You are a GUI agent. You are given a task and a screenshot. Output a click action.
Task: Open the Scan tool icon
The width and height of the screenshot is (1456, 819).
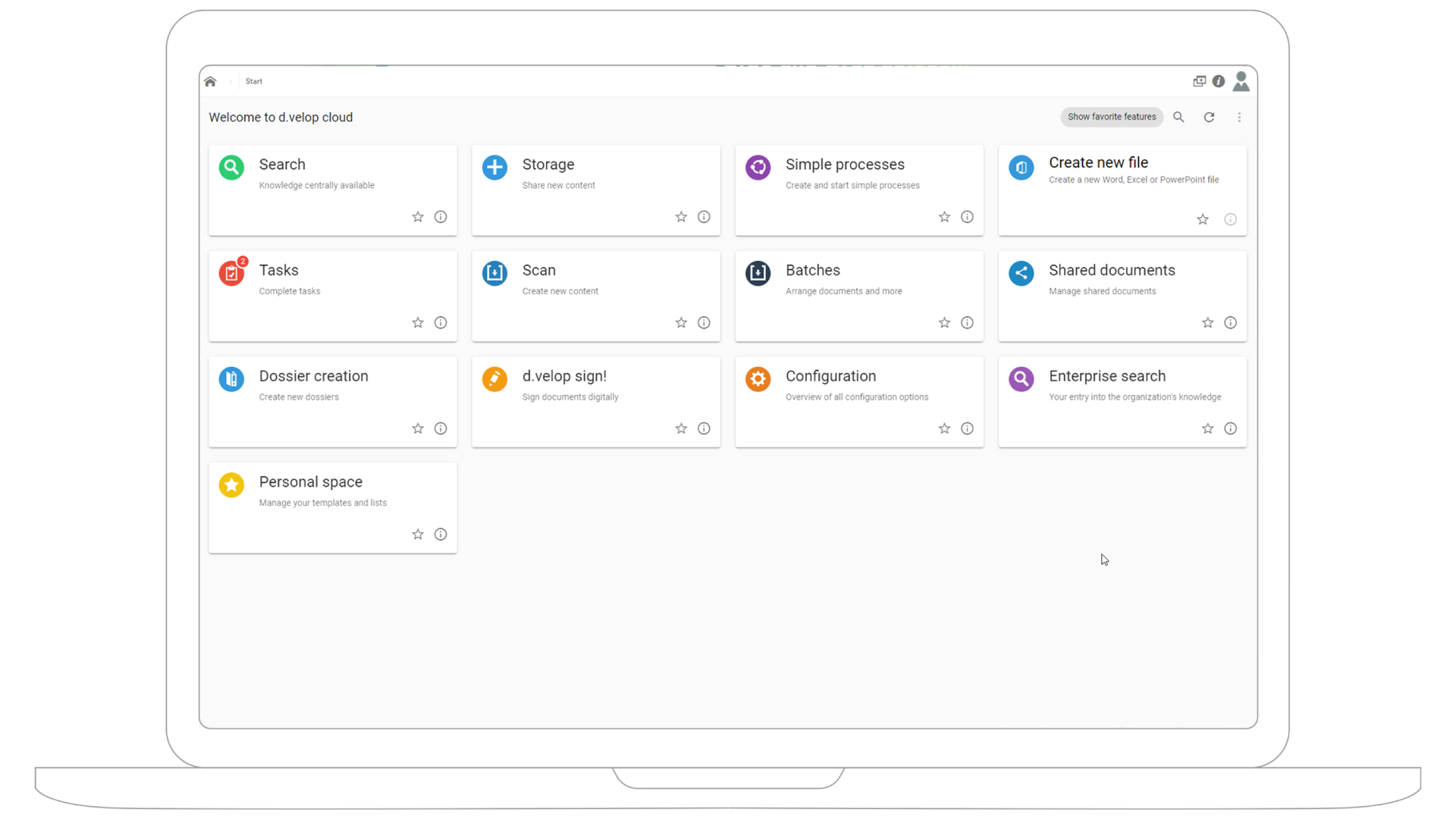[x=494, y=273]
